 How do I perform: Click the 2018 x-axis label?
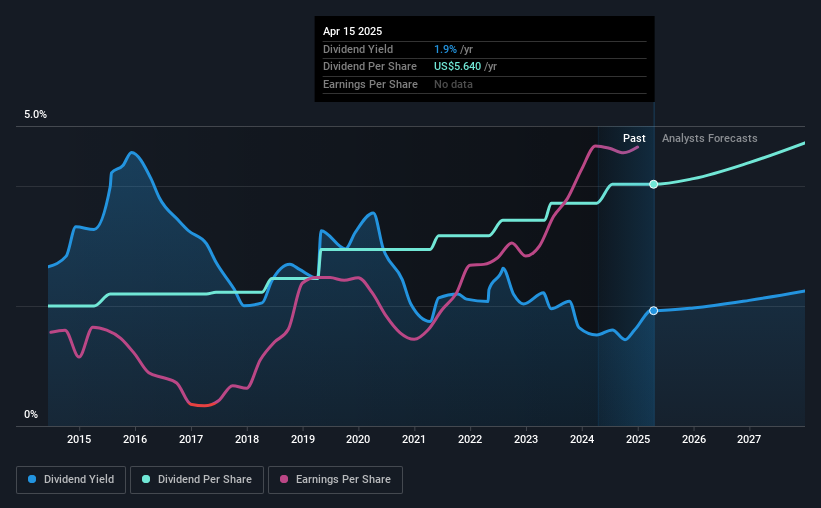[247, 439]
